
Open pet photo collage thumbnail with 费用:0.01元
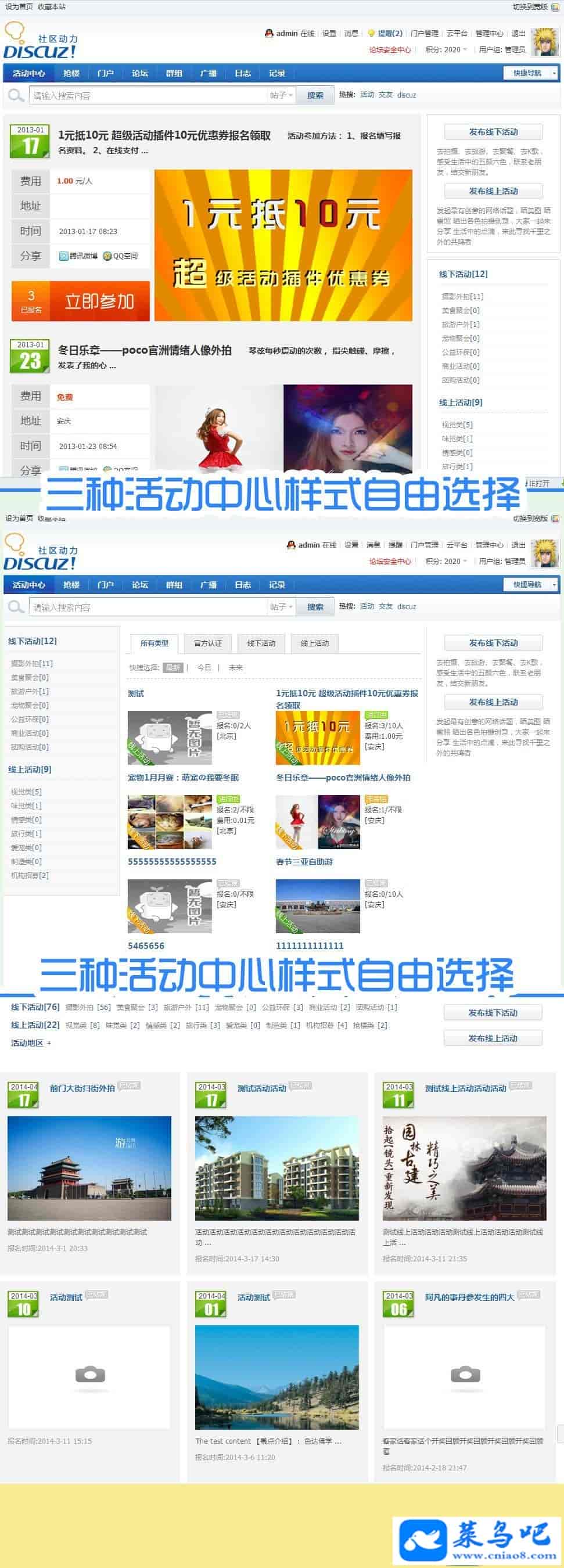point(170,822)
